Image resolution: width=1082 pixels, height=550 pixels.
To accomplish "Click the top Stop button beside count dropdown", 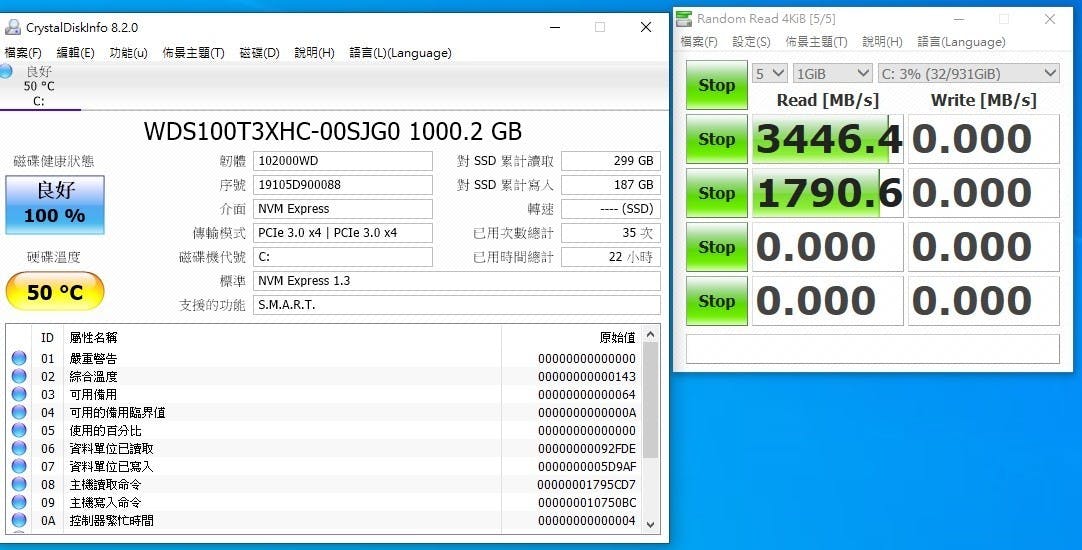I will [x=716, y=85].
